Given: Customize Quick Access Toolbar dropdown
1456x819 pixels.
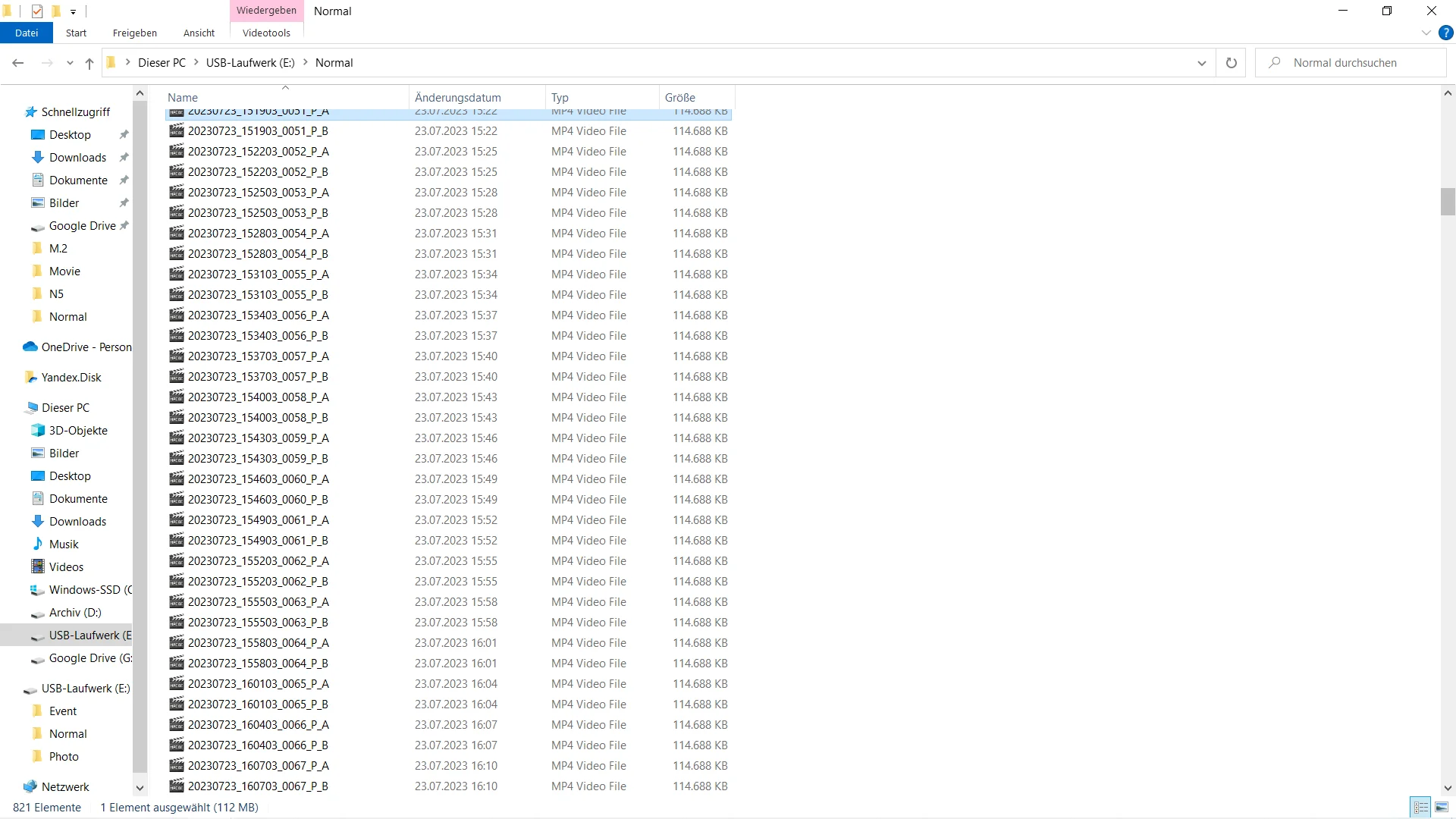Looking at the screenshot, I should [x=73, y=11].
